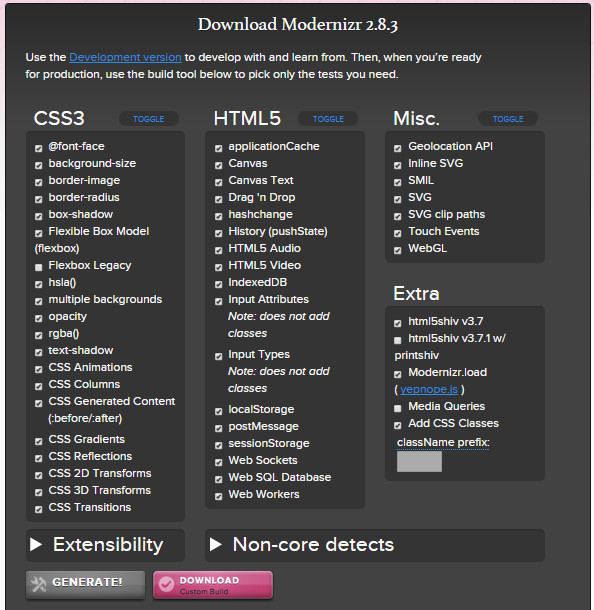Uncheck the @font-face checkbox

(x=39, y=148)
